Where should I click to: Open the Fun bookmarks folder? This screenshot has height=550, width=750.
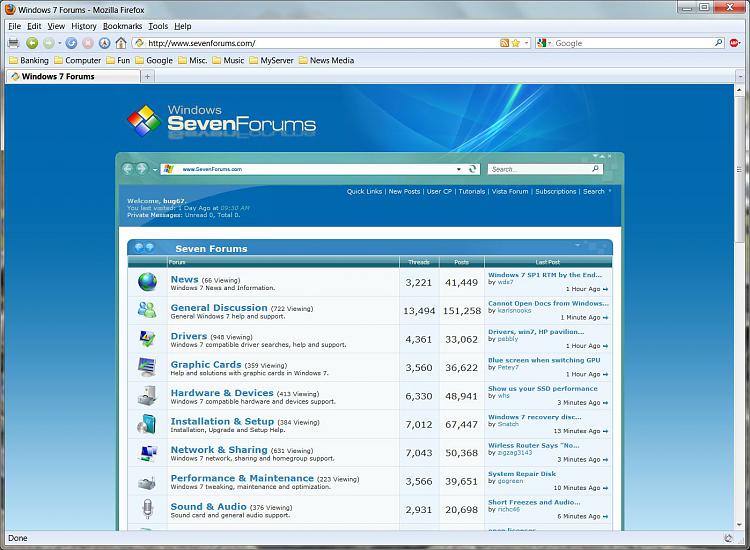pyautogui.click(x=118, y=60)
